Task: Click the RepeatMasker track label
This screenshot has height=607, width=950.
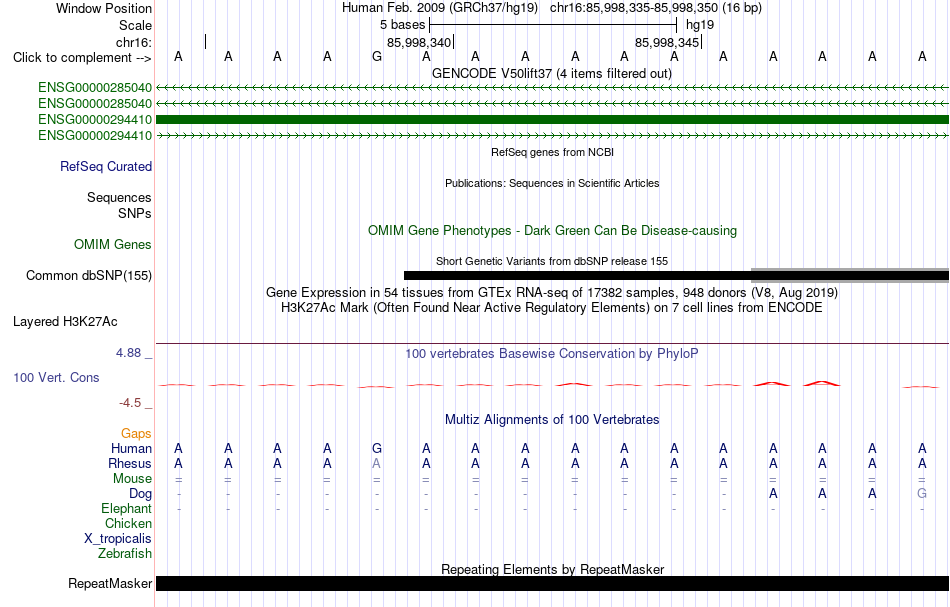Action: click(110, 584)
